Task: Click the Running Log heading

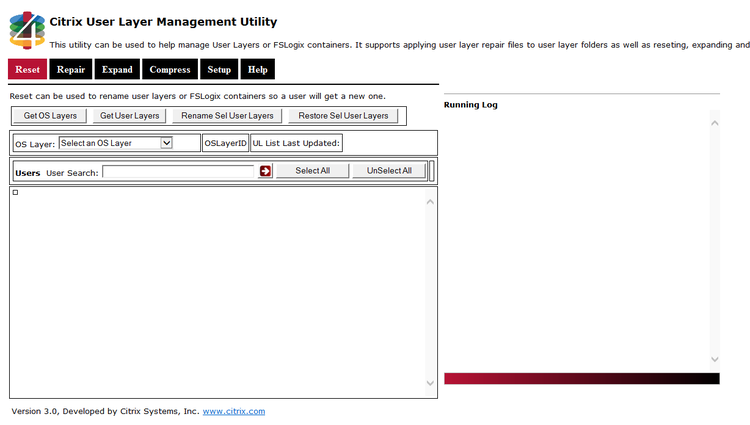Action: [471, 105]
